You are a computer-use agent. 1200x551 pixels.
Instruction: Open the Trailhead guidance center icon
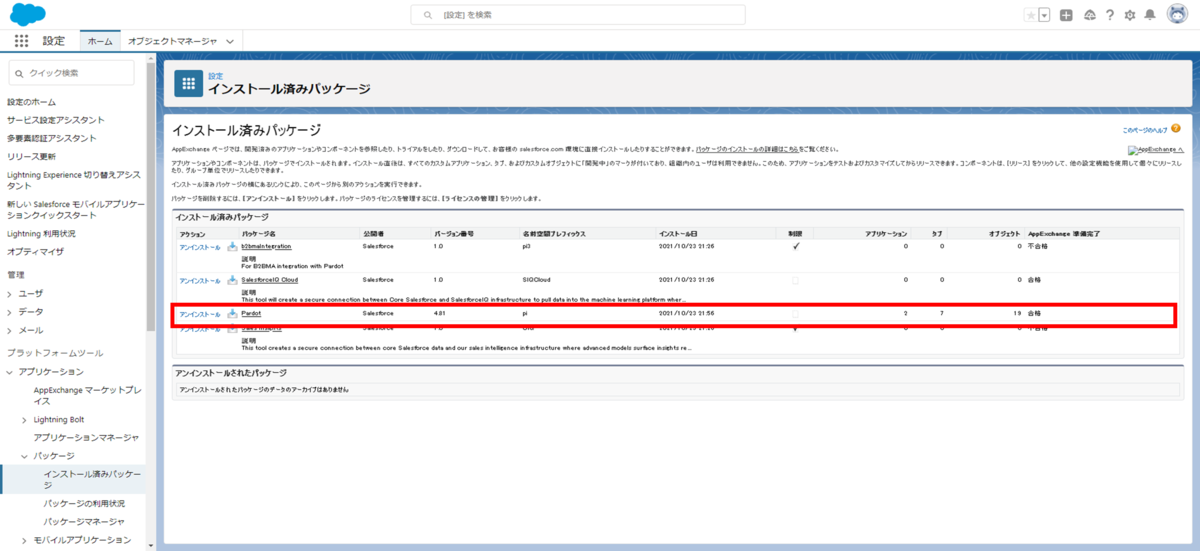pyautogui.click(x=1089, y=15)
